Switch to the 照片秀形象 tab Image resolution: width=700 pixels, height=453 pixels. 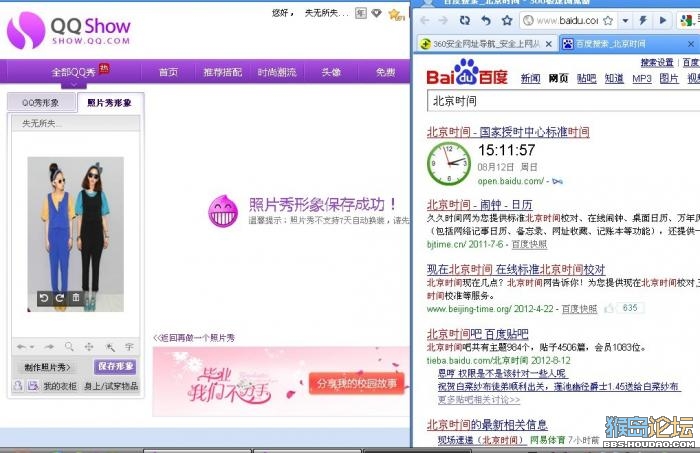(x=109, y=103)
